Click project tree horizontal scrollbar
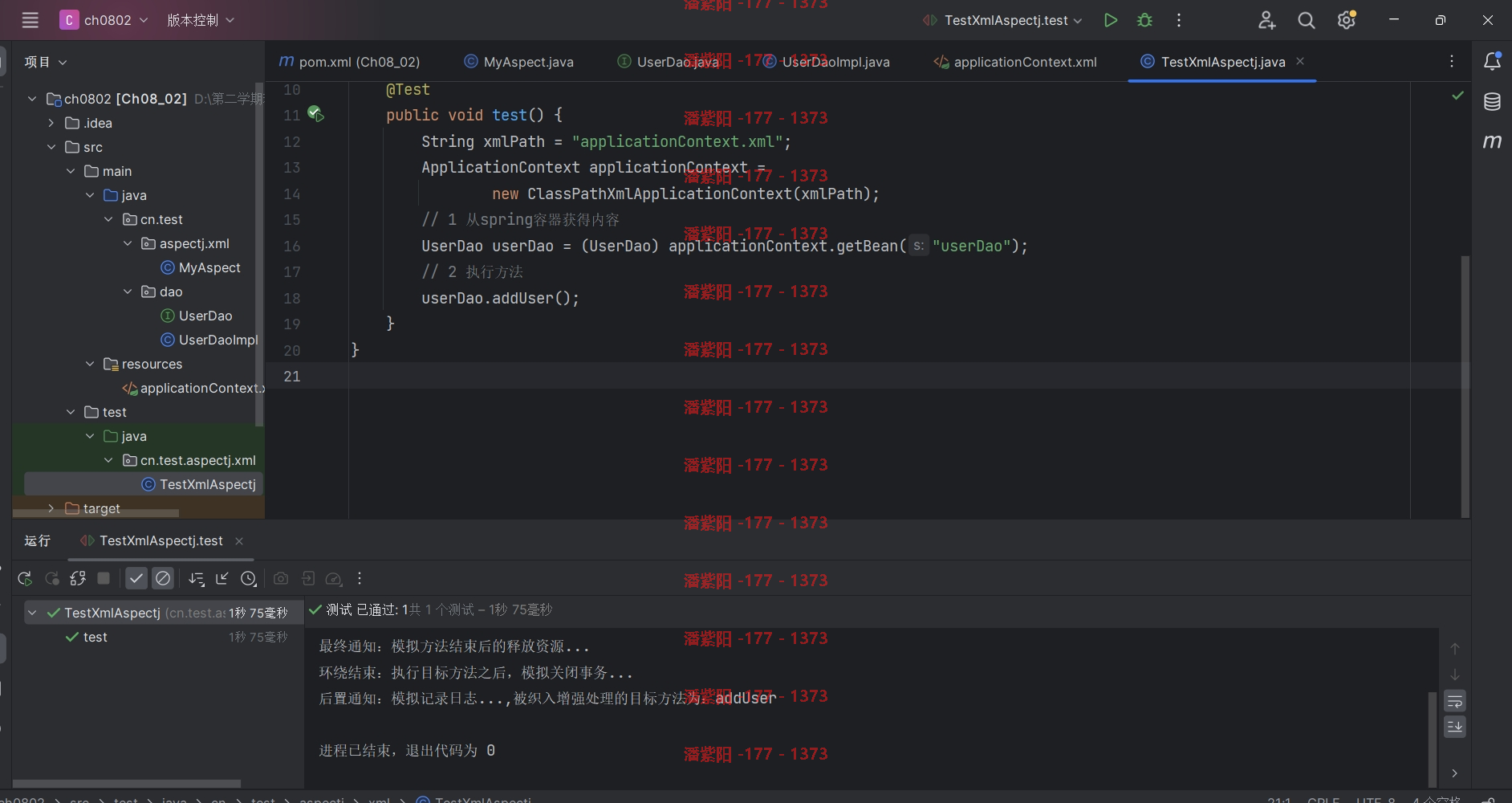This screenshot has height=803, width=1512. pyautogui.click(x=96, y=513)
